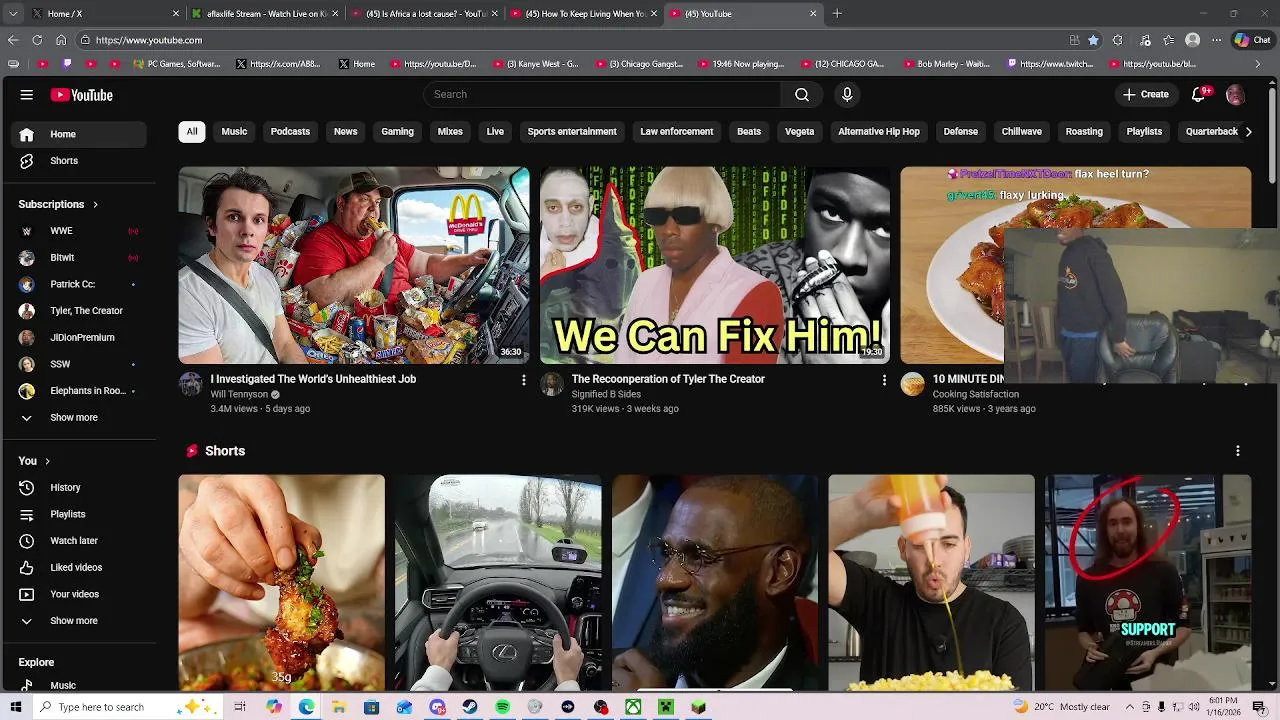Open the McDonald's truck video thumbnail

coord(354,265)
